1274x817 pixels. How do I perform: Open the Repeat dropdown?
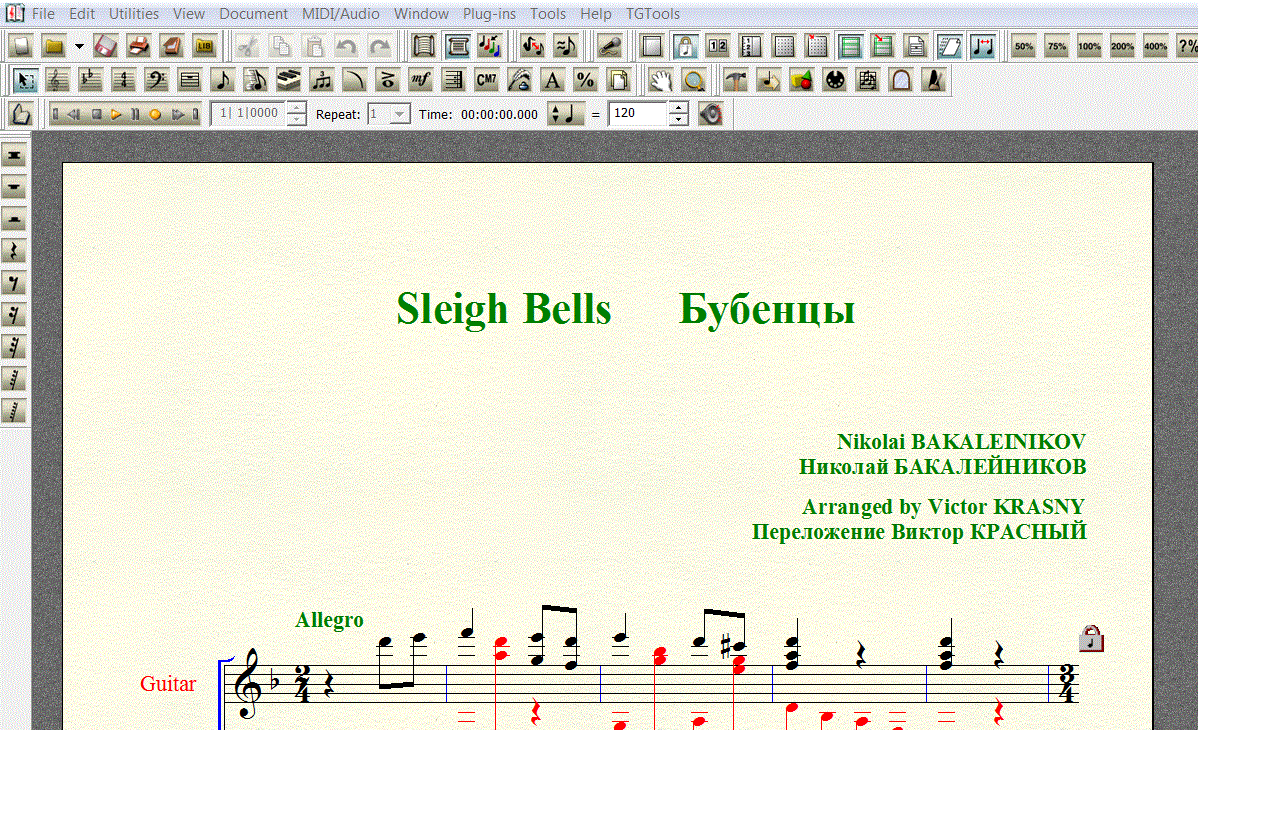click(x=400, y=114)
